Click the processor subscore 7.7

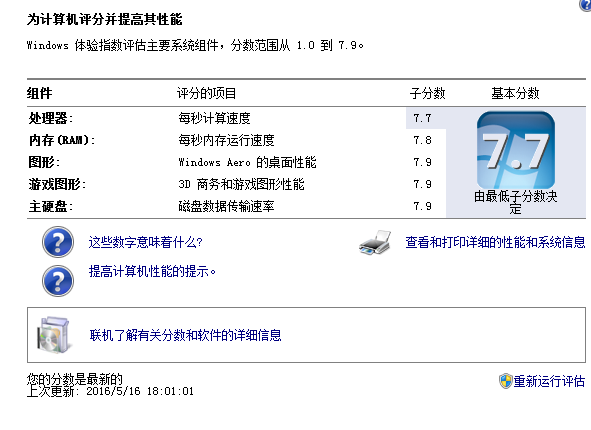click(x=422, y=118)
